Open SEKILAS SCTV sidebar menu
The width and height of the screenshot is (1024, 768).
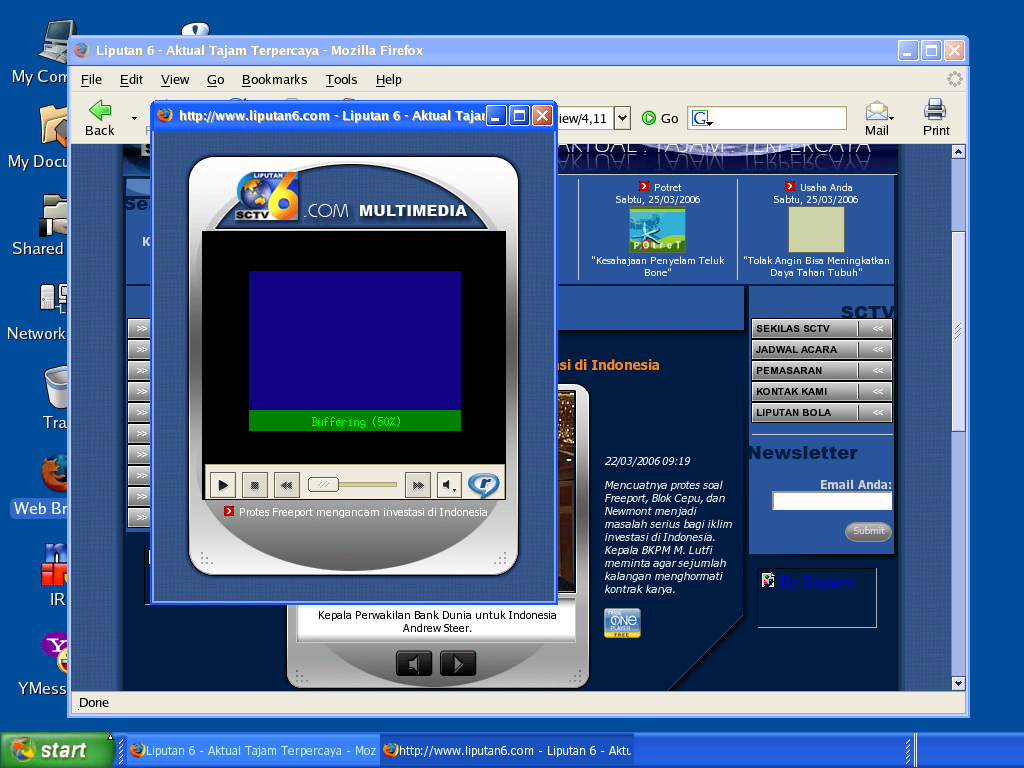pos(822,328)
